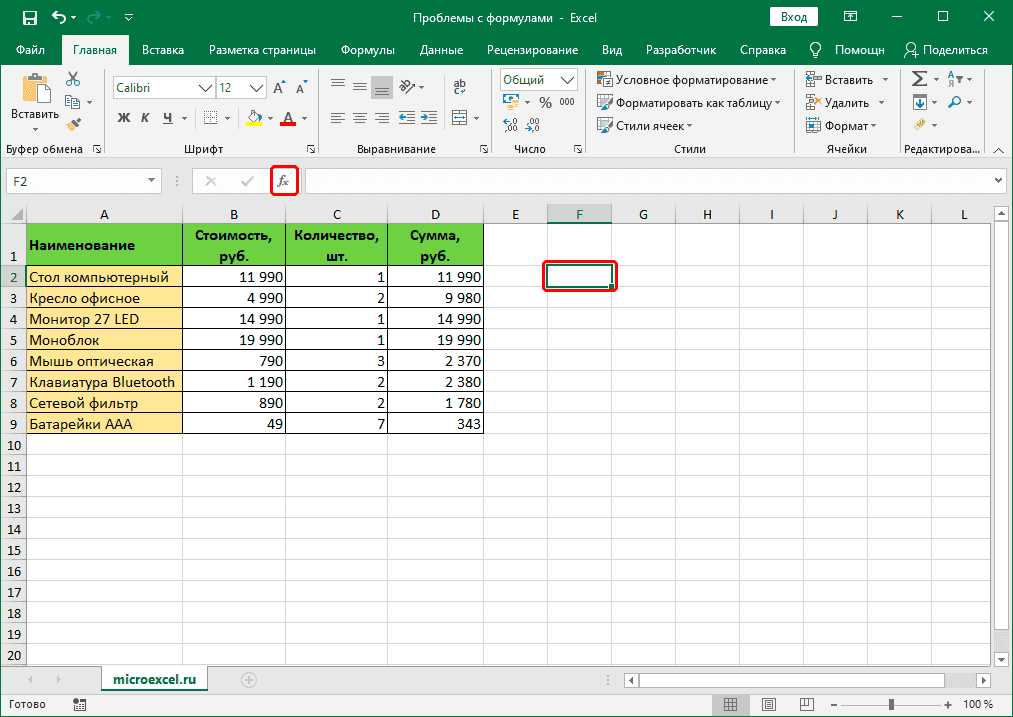This screenshot has height=717, width=1013.
Task: Click the Increase Font Size icon
Action: [279, 88]
